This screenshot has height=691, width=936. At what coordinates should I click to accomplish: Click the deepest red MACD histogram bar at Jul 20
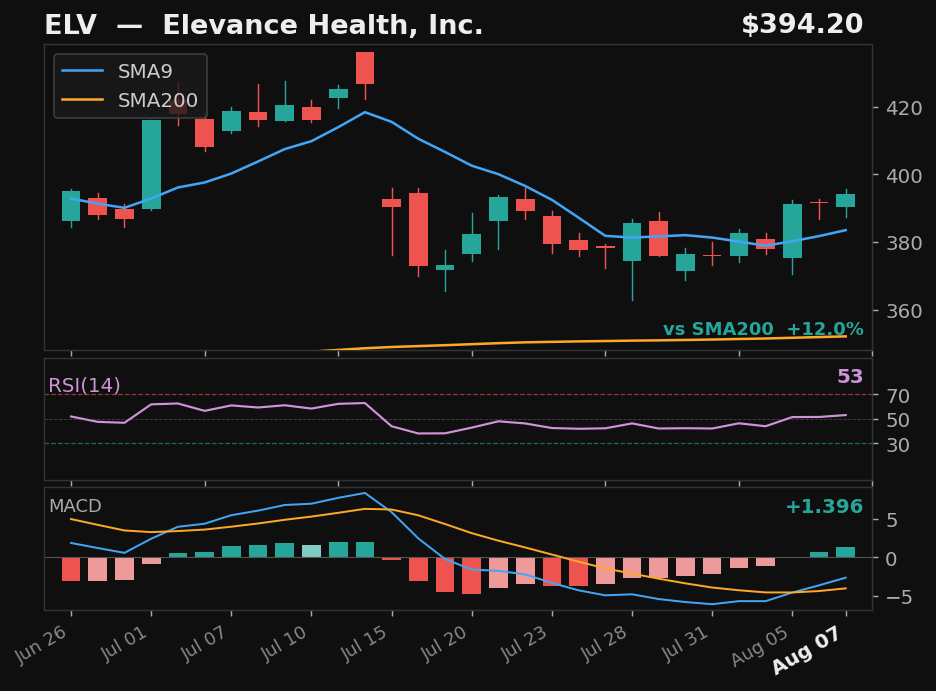click(472, 576)
